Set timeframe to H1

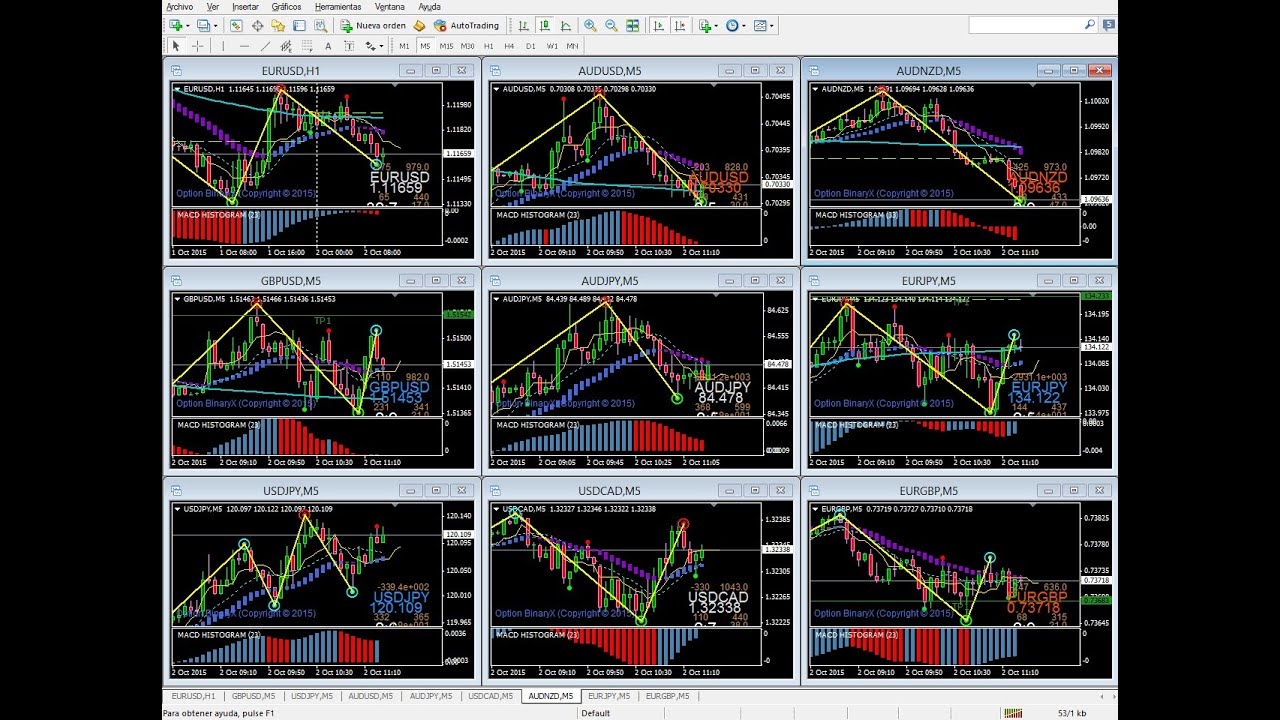click(x=489, y=46)
